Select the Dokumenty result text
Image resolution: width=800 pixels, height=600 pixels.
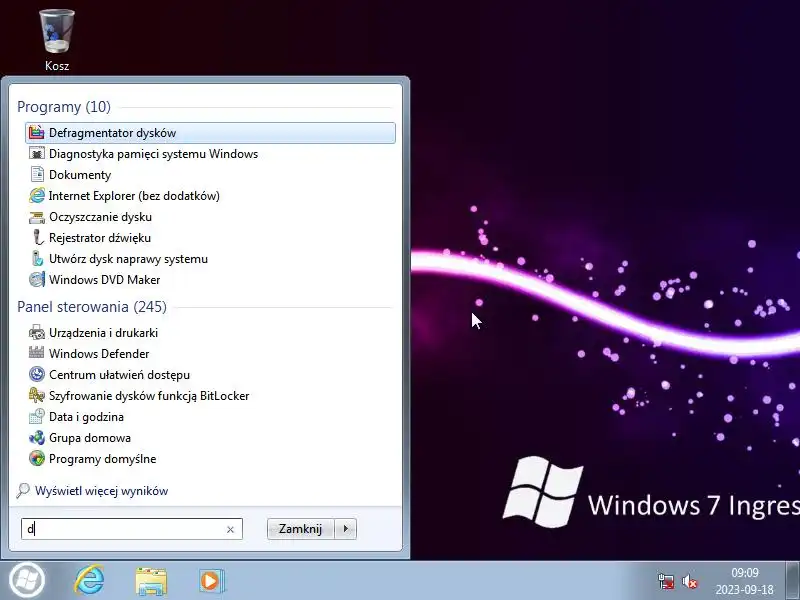pyautogui.click(x=80, y=175)
